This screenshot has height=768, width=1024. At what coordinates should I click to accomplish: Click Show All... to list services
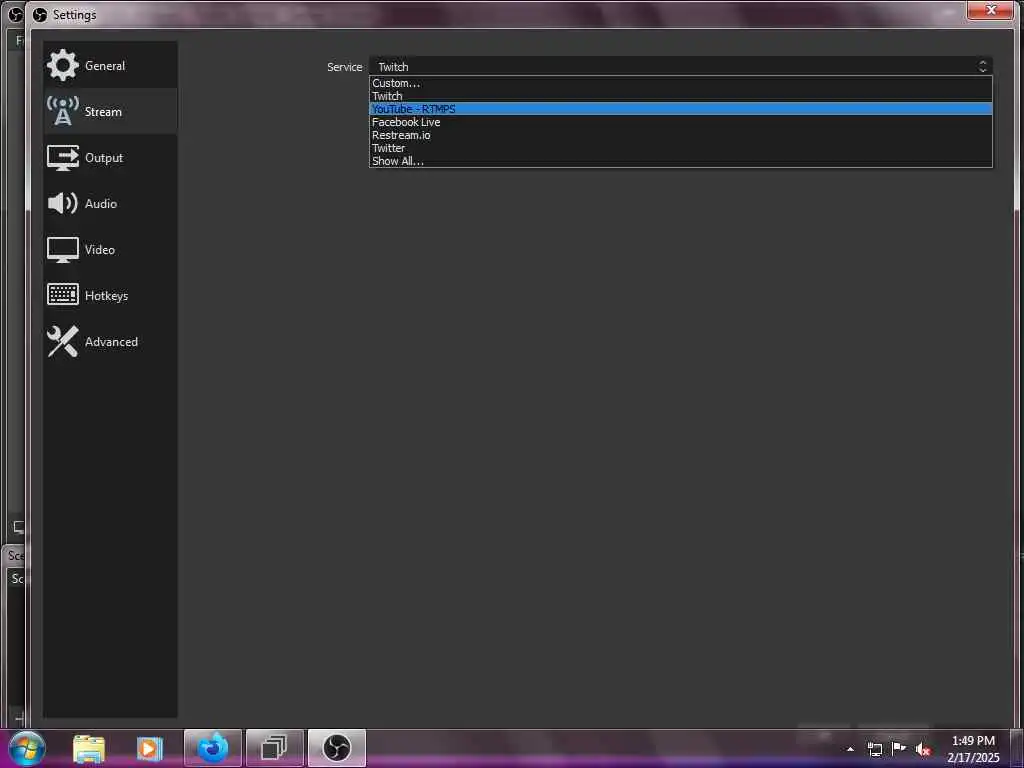pyautogui.click(x=680, y=161)
